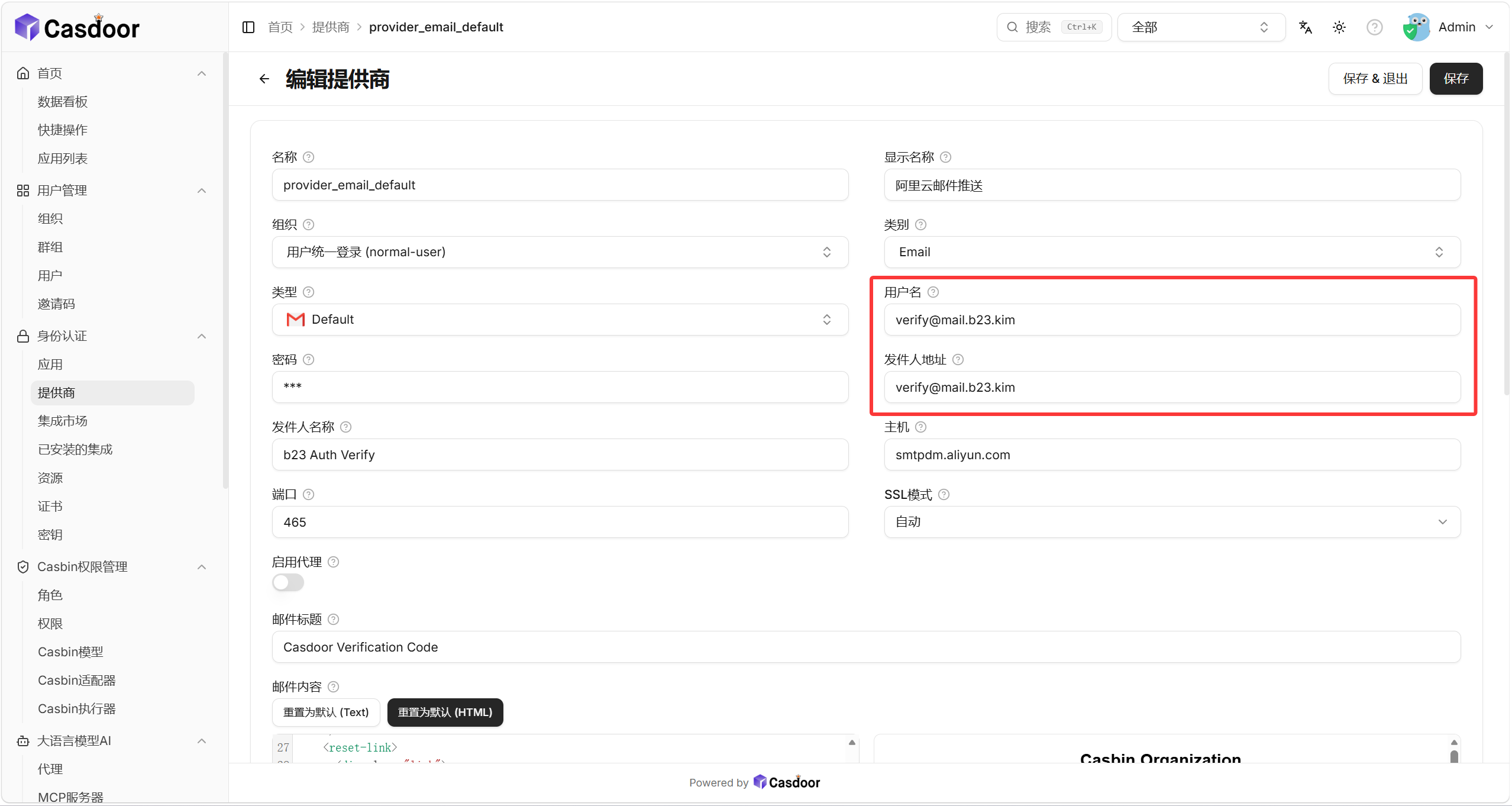
Task: Open the 组织 organization dropdown
Action: (x=560, y=252)
